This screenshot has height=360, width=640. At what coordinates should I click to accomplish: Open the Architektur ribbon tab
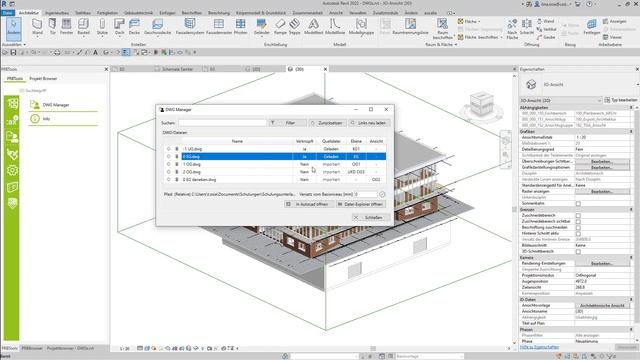pos(29,13)
